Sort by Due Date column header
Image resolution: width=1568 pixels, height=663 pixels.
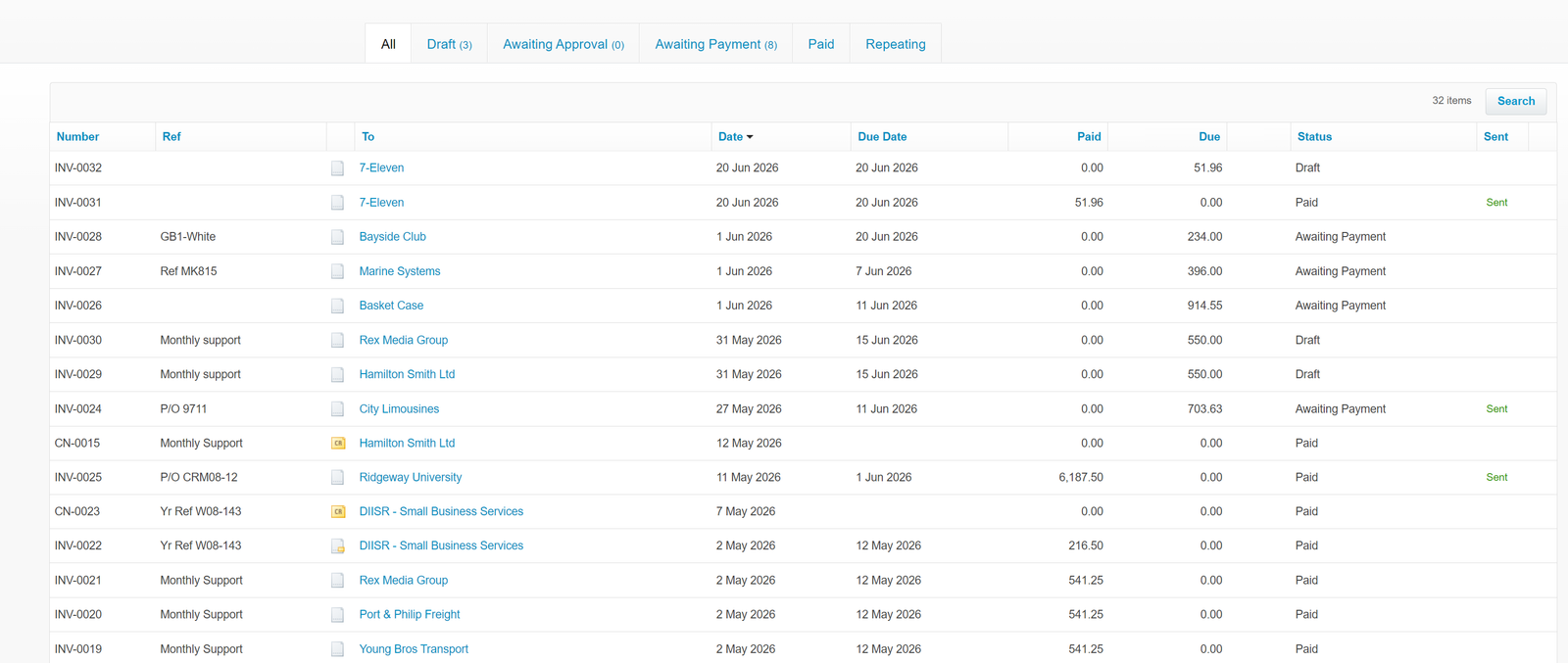tap(882, 137)
